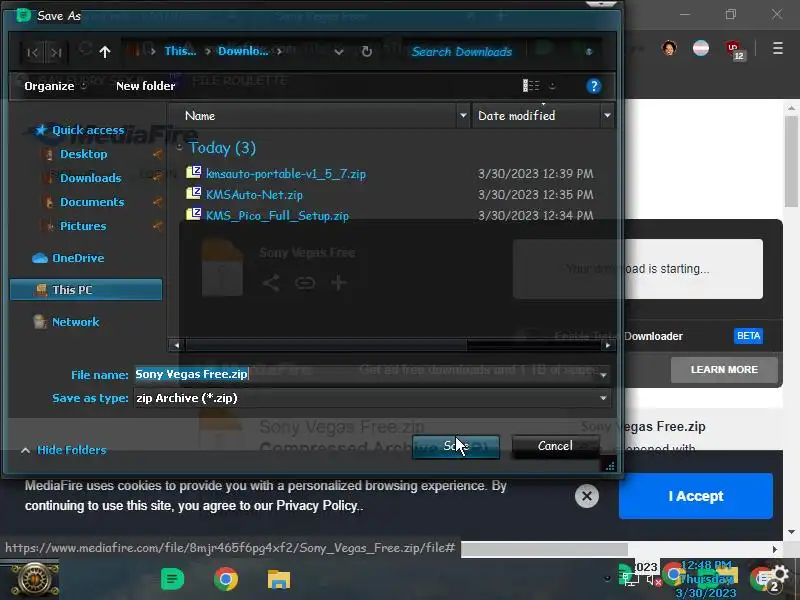The image size is (800, 600).
Task: Open Downloads in the sidebar
Action: click(x=91, y=178)
